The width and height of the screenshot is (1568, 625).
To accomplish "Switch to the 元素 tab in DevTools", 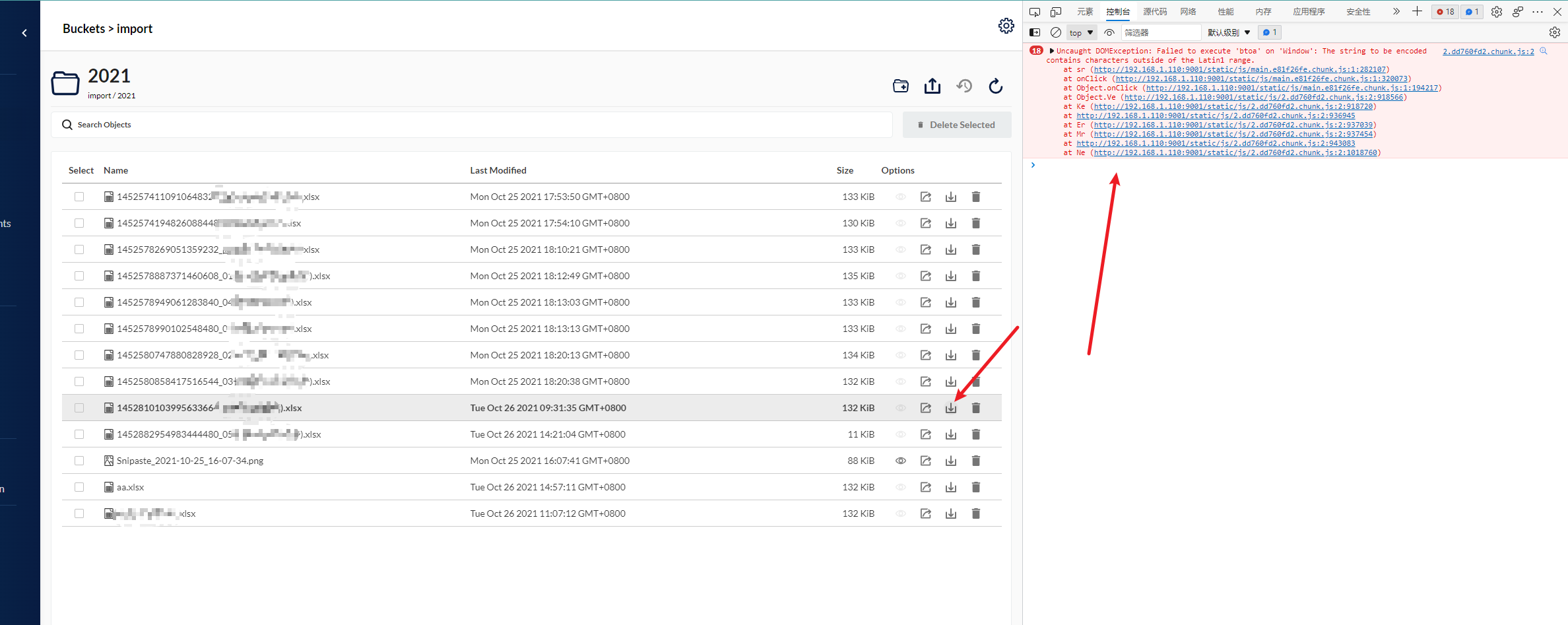I will tap(1085, 11).
